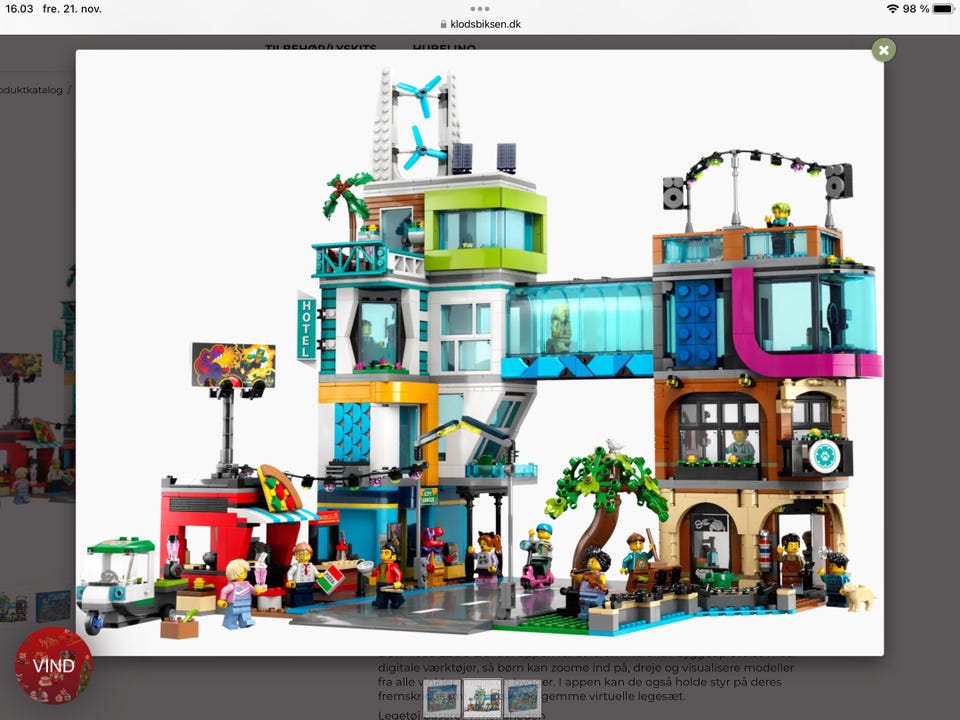Tap the enlarged LEGO city set image
The height and width of the screenshot is (720, 960).
coord(479,353)
